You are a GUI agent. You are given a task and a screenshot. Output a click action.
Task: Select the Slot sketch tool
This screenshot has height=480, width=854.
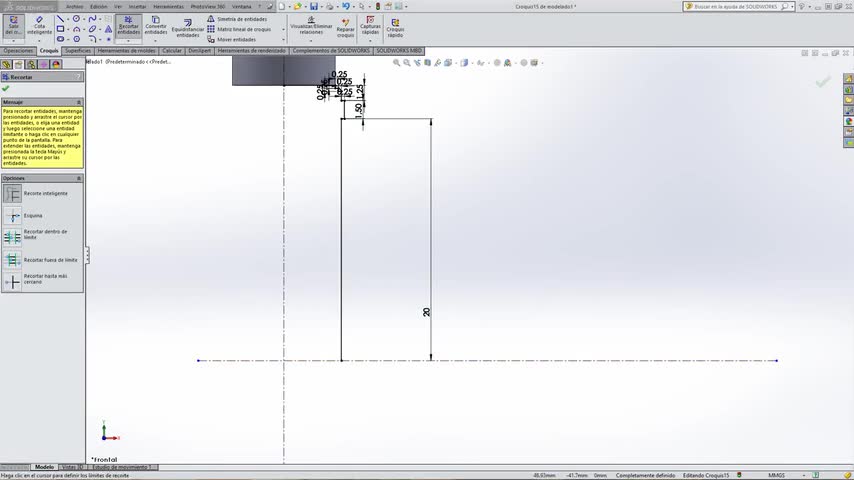(x=60, y=39)
